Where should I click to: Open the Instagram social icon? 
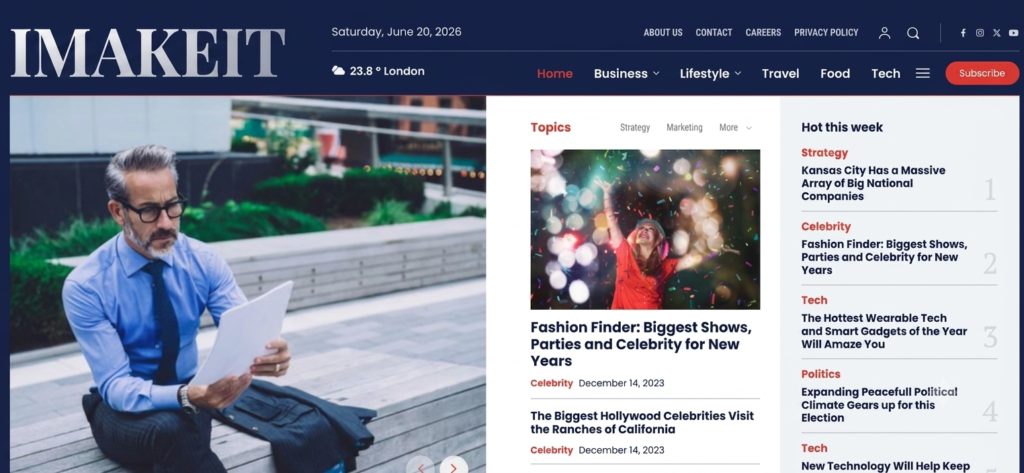(980, 33)
